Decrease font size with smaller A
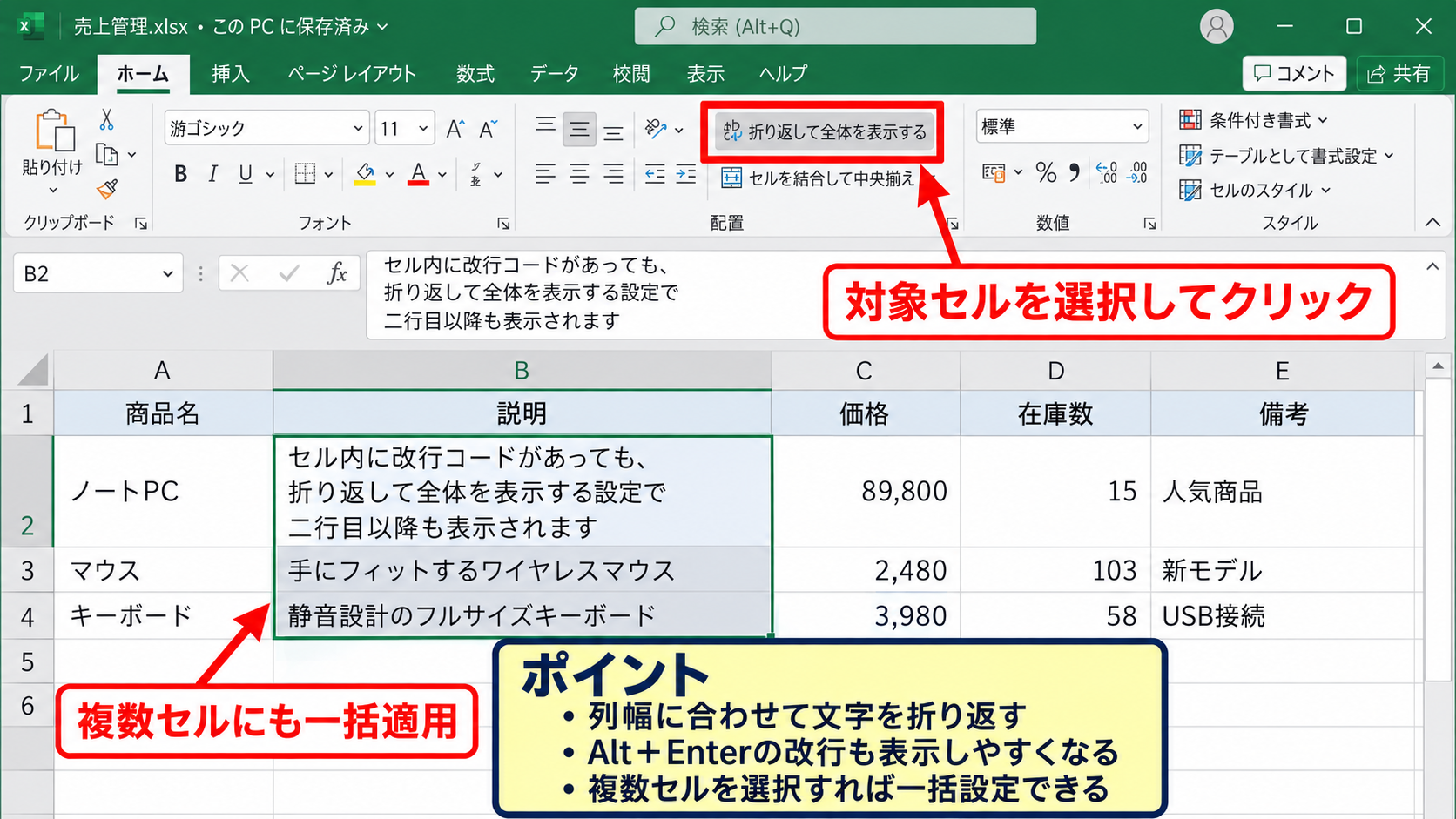The width and height of the screenshot is (1456, 819). point(489,129)
